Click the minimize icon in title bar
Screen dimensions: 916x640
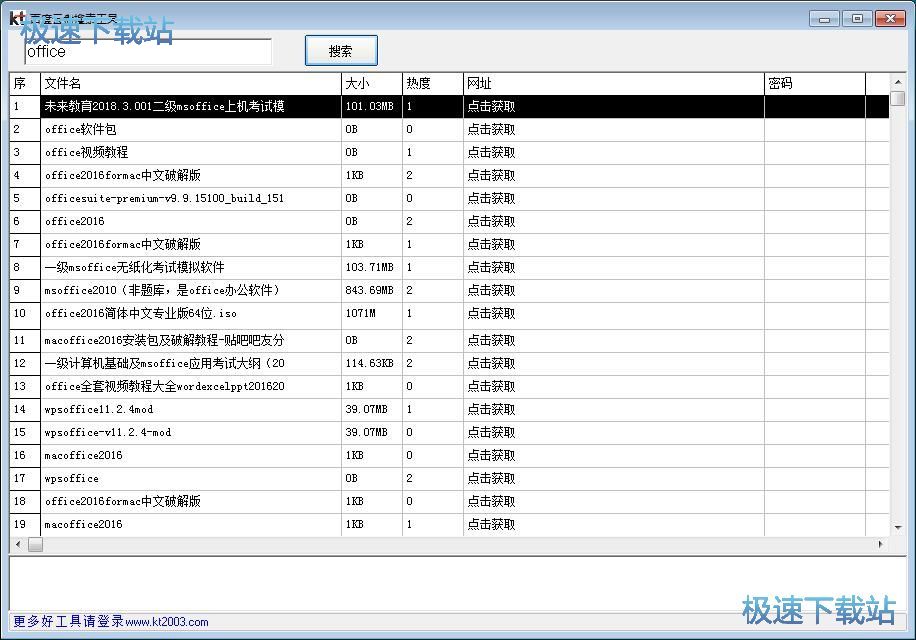822,18
